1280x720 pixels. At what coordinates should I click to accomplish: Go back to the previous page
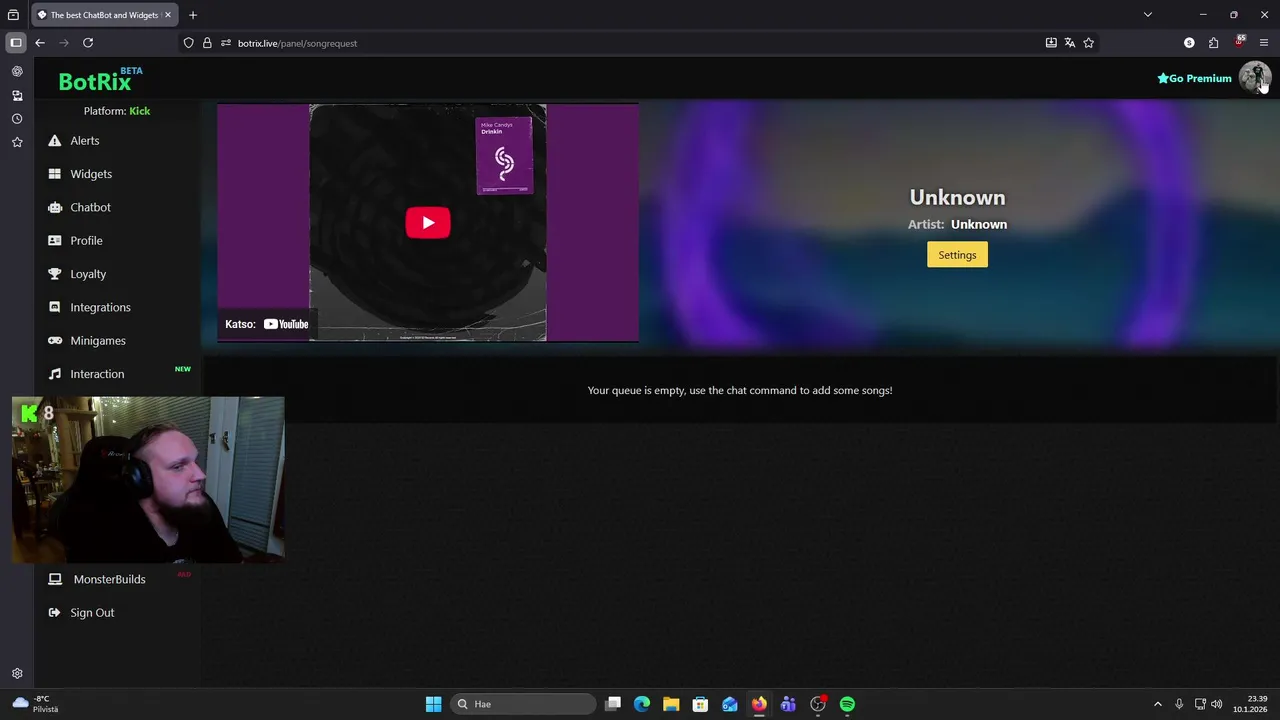pos(40,43)
